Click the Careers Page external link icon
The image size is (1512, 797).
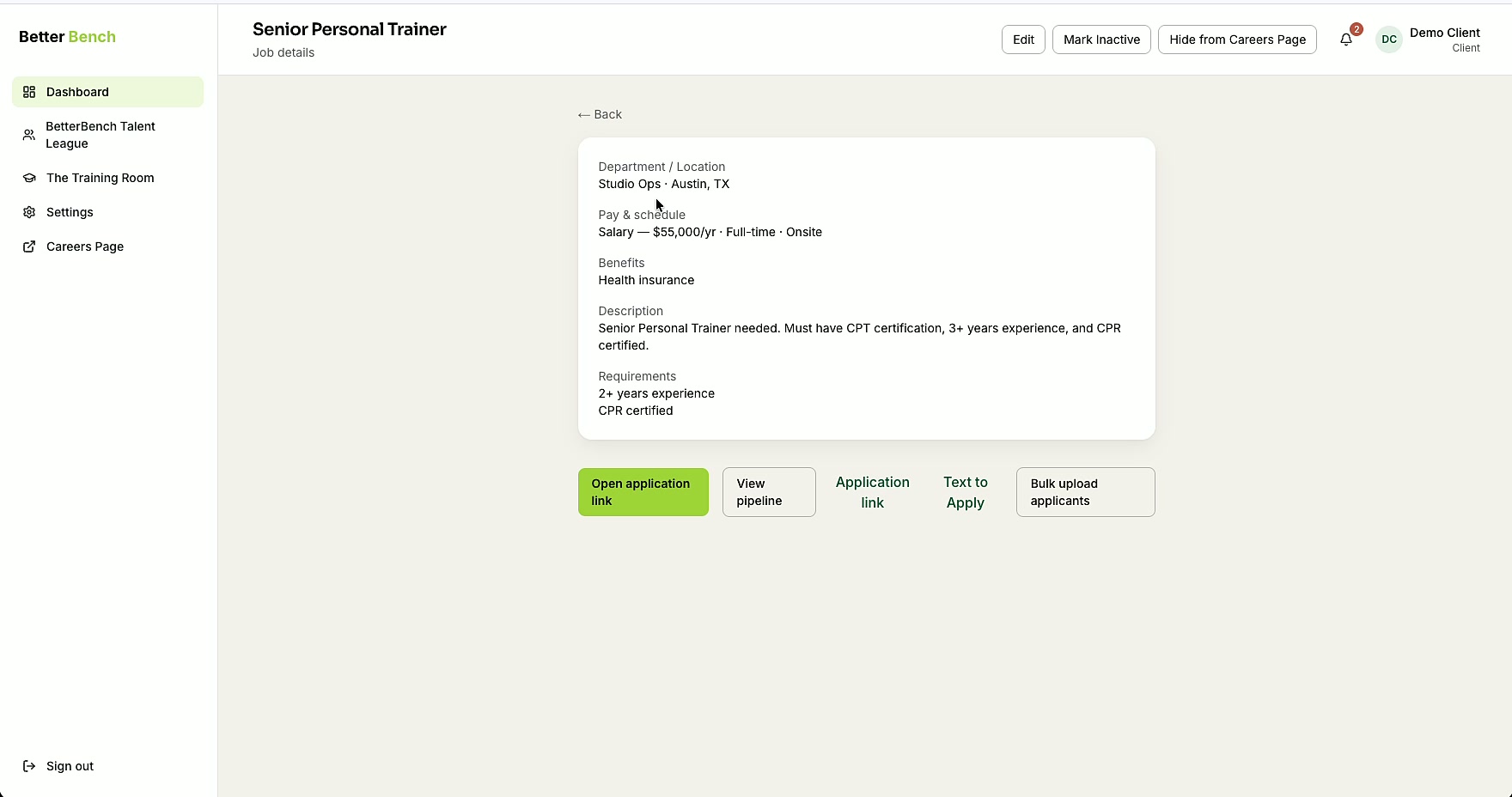29,246
